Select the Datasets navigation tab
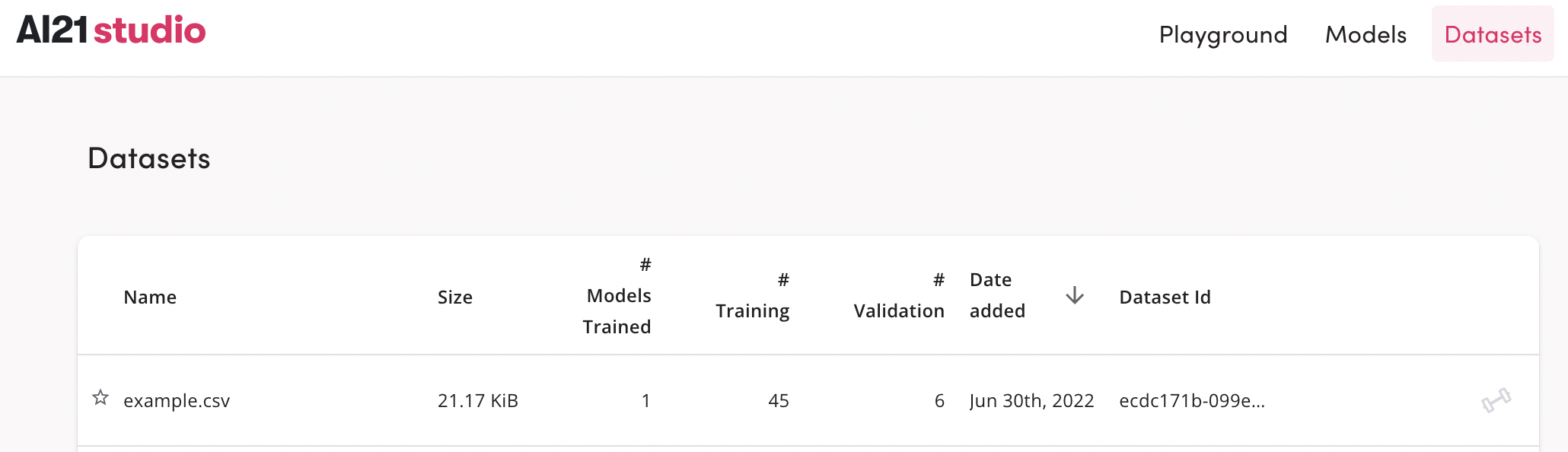This screenshot has height=452, width=1568. (1491, 35)
